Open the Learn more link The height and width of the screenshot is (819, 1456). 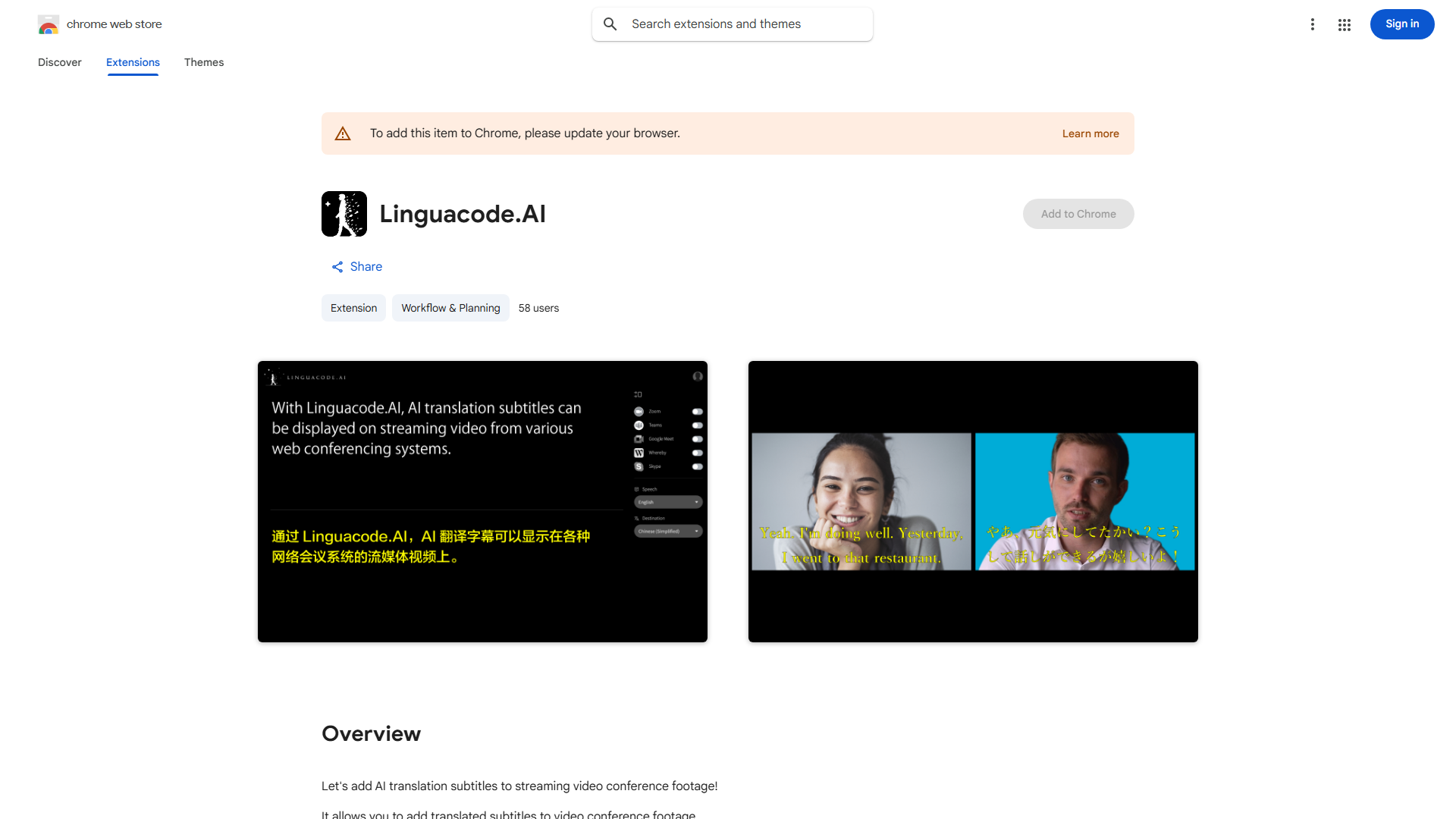coord(1090,133)
